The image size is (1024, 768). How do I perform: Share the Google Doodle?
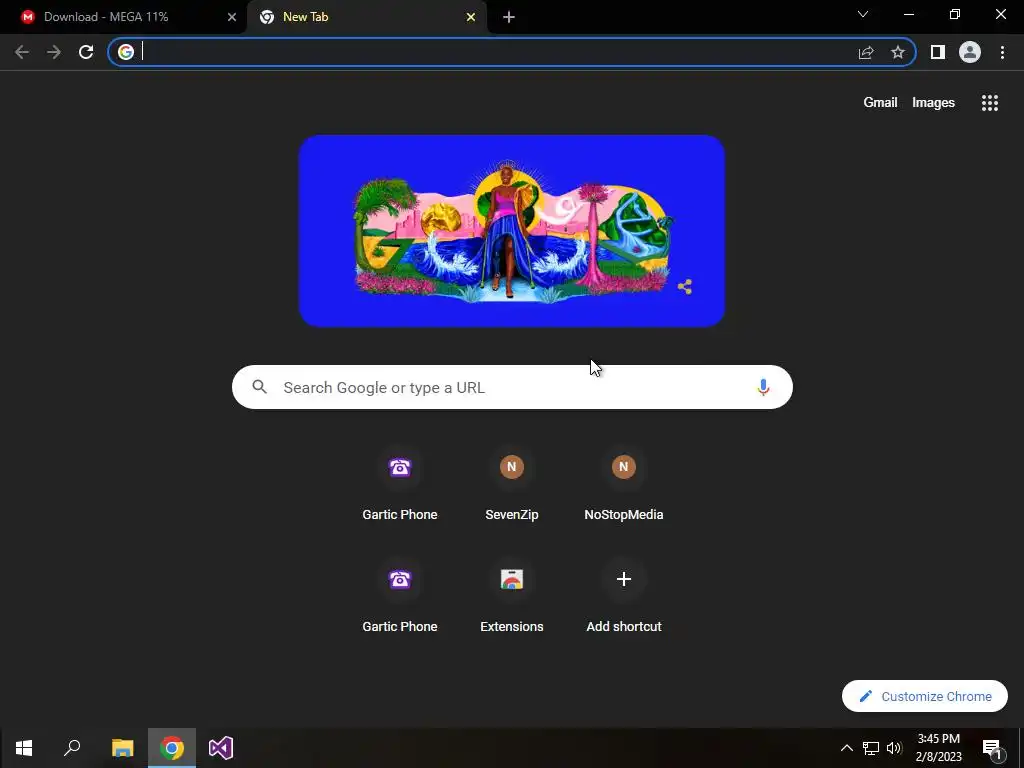[x=684, y=287]
